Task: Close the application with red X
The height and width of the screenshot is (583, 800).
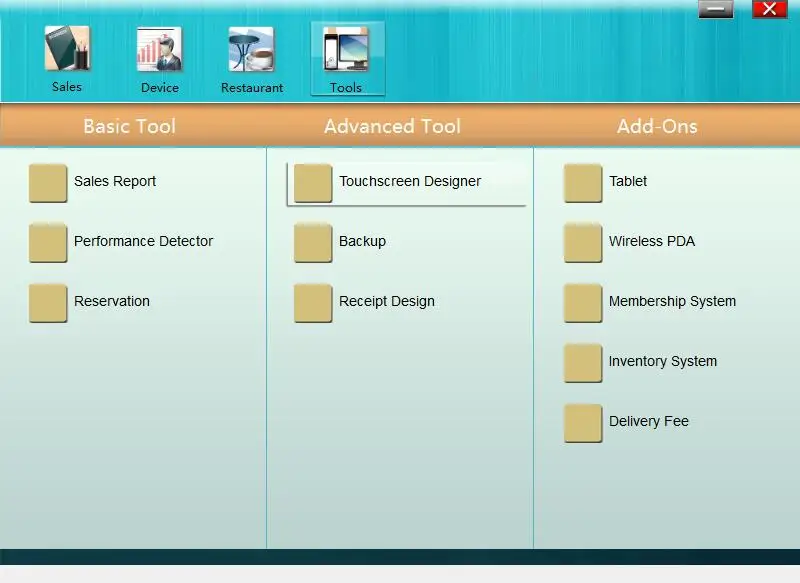Action: click(769, 9)
